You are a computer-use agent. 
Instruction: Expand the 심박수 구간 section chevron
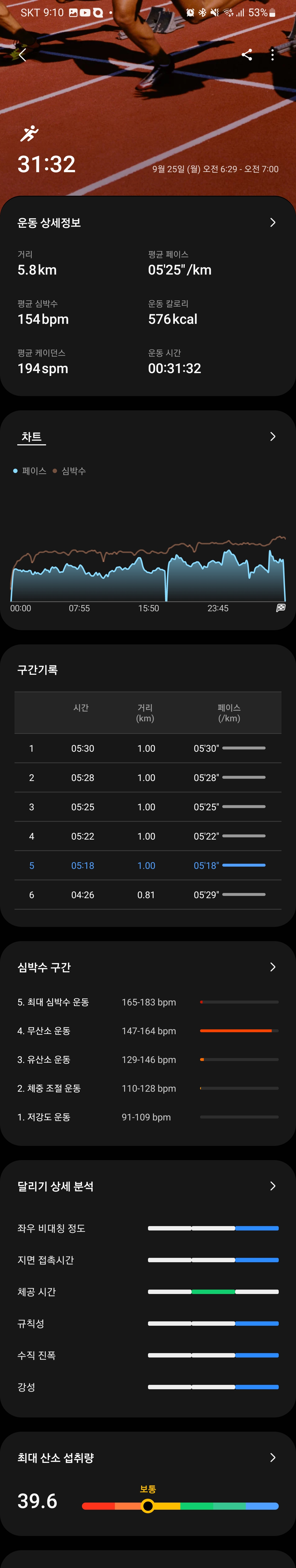[272, 967]
